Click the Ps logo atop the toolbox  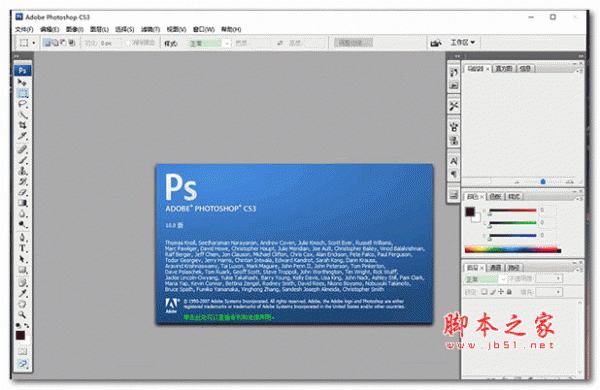tap(22, 70)
